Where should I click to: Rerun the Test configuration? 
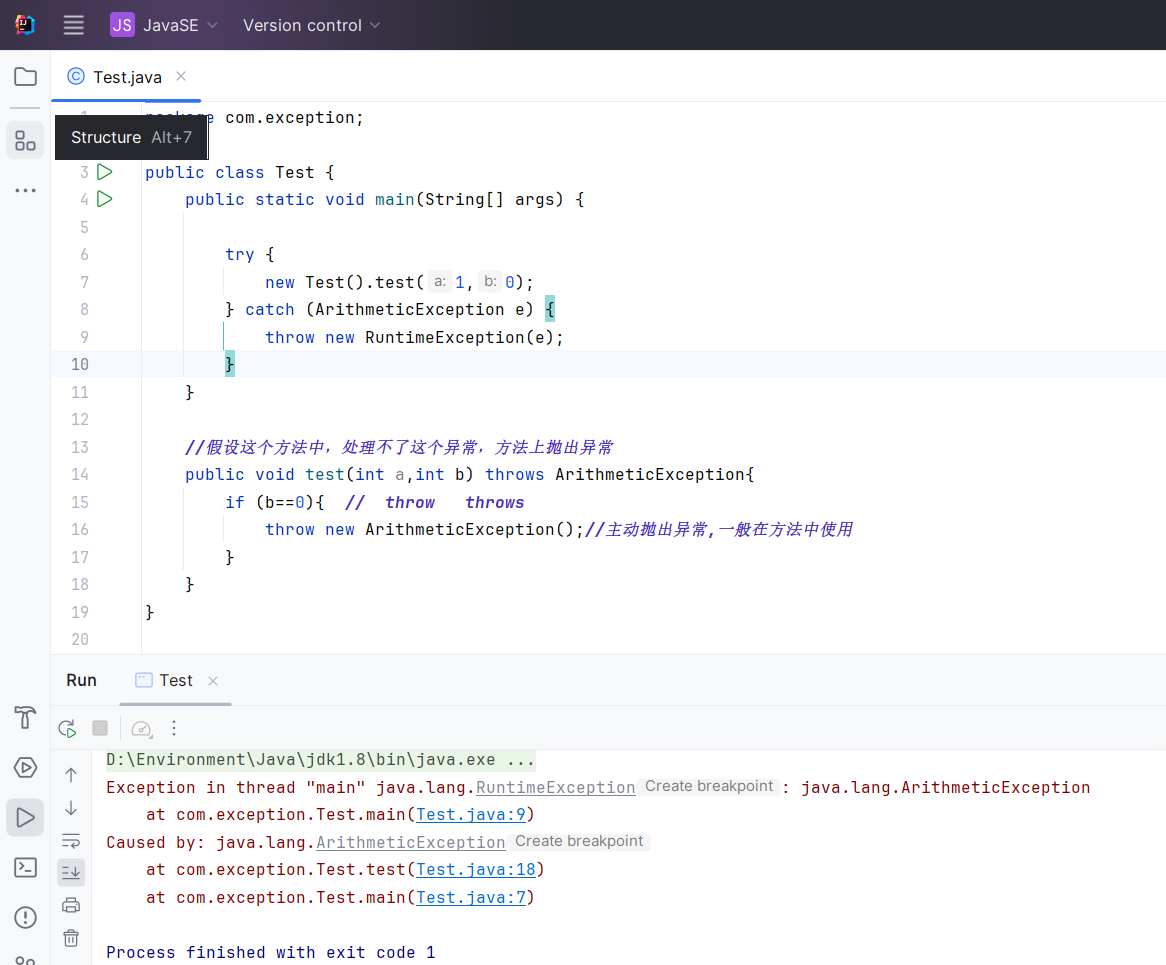[x=68, y=729]
